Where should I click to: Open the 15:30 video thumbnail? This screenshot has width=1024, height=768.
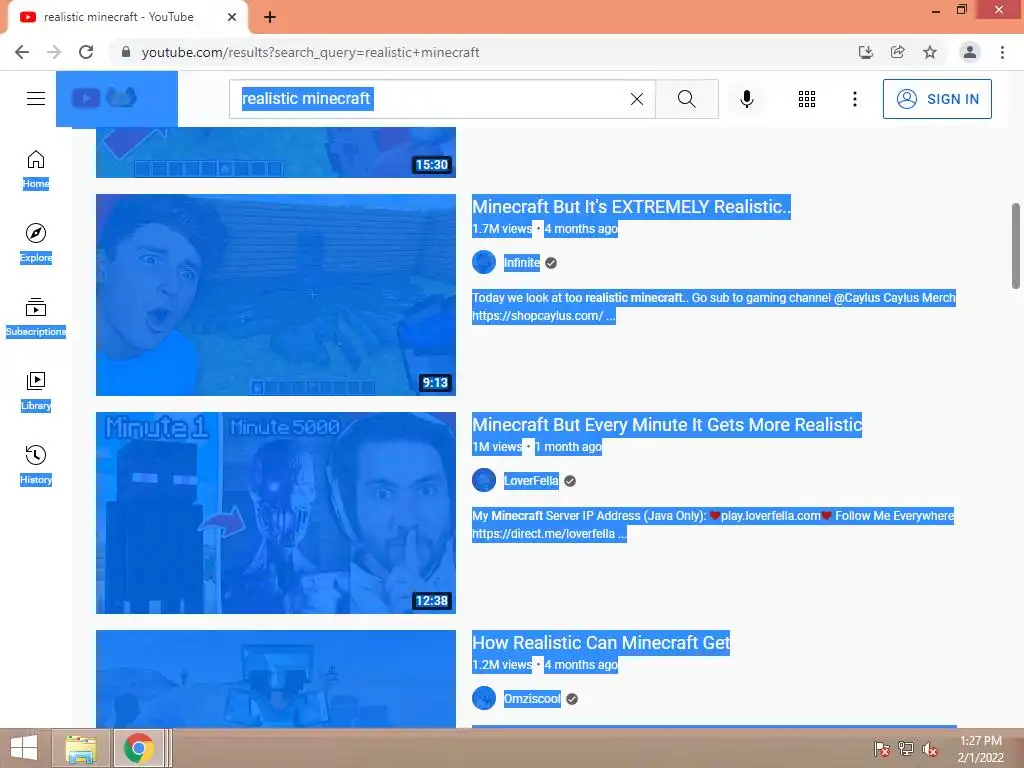[276, 152]
